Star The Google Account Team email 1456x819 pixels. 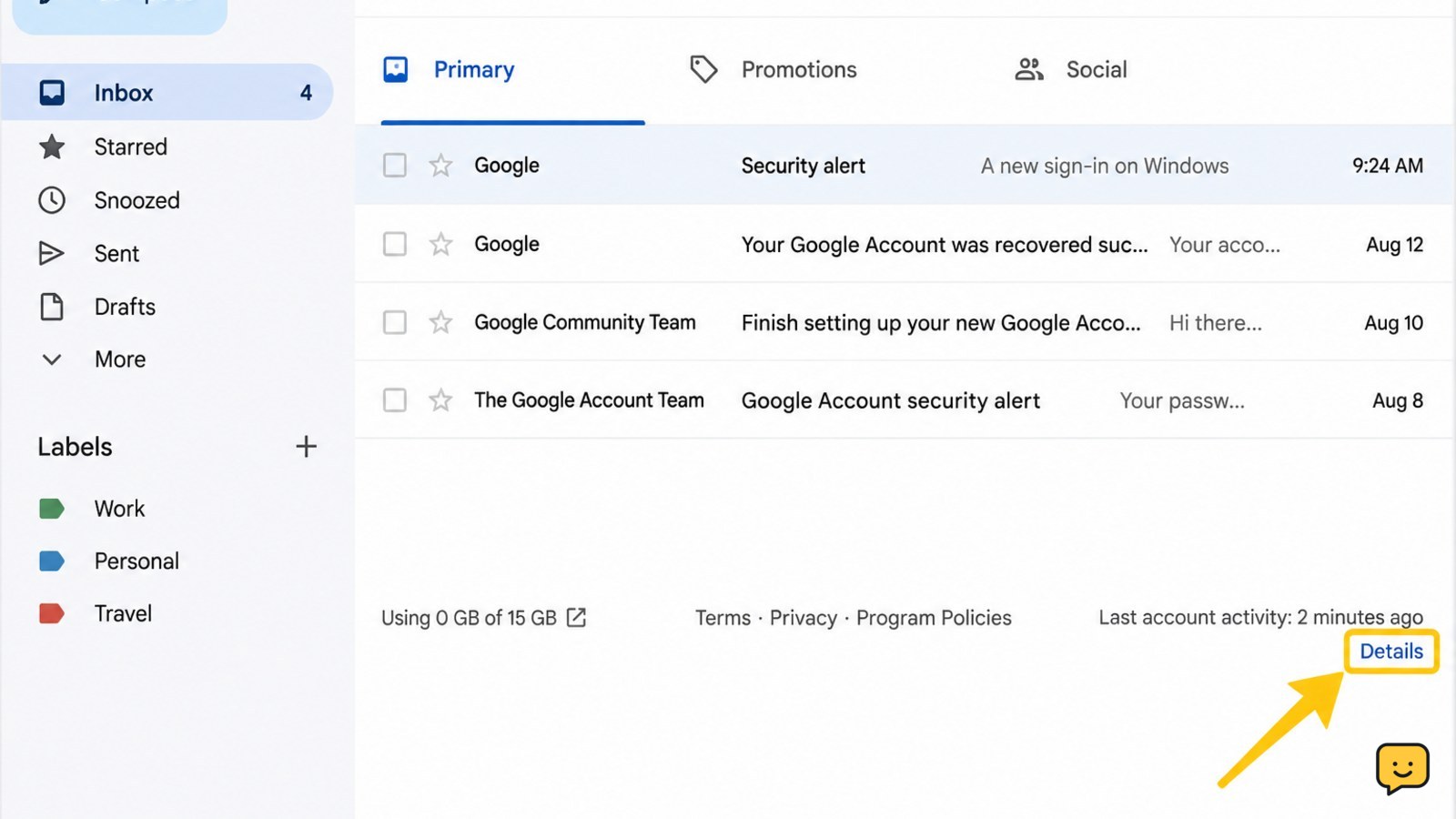point(440,400)
